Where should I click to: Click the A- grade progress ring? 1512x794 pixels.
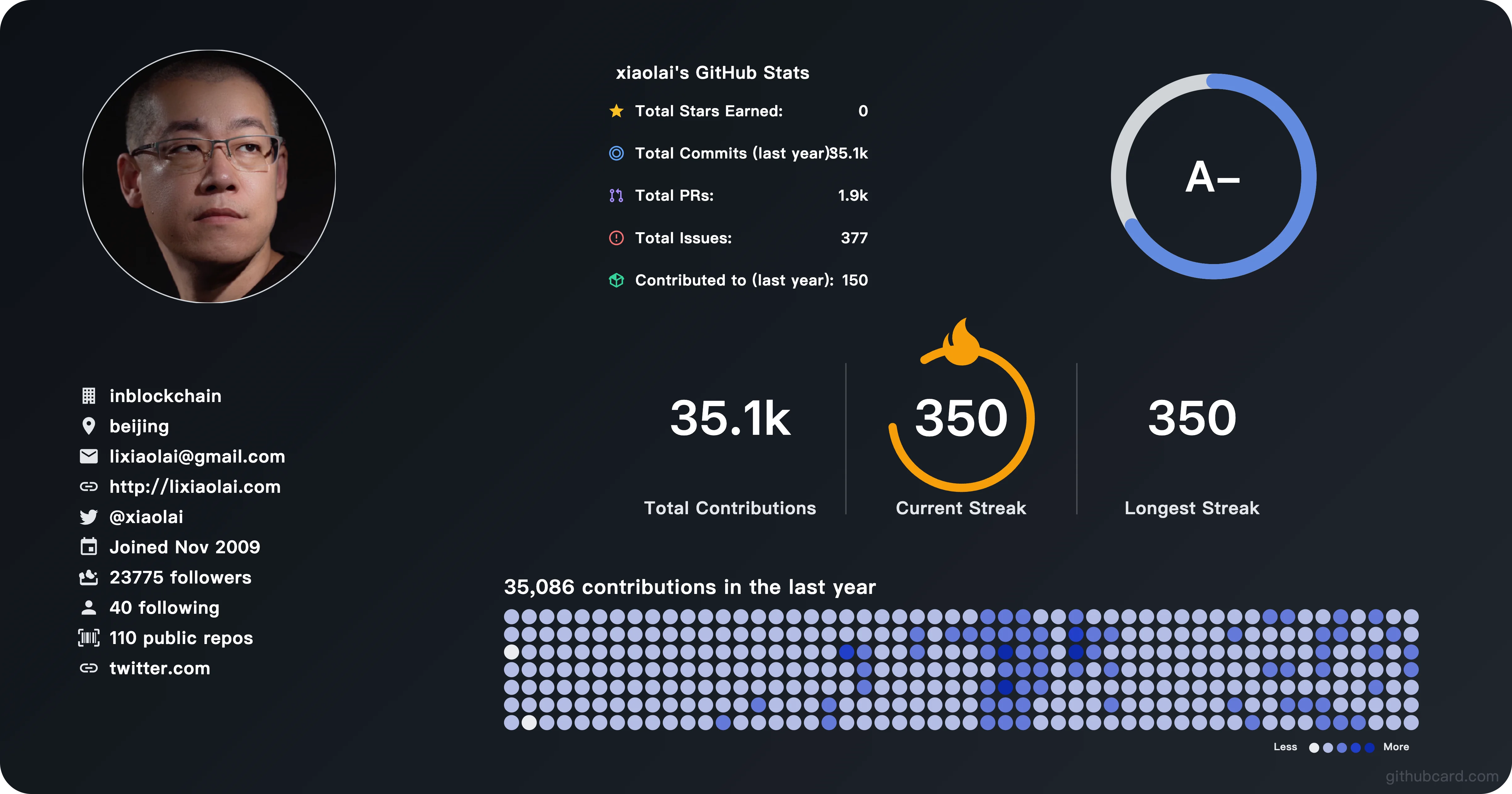coord(1213,176)
